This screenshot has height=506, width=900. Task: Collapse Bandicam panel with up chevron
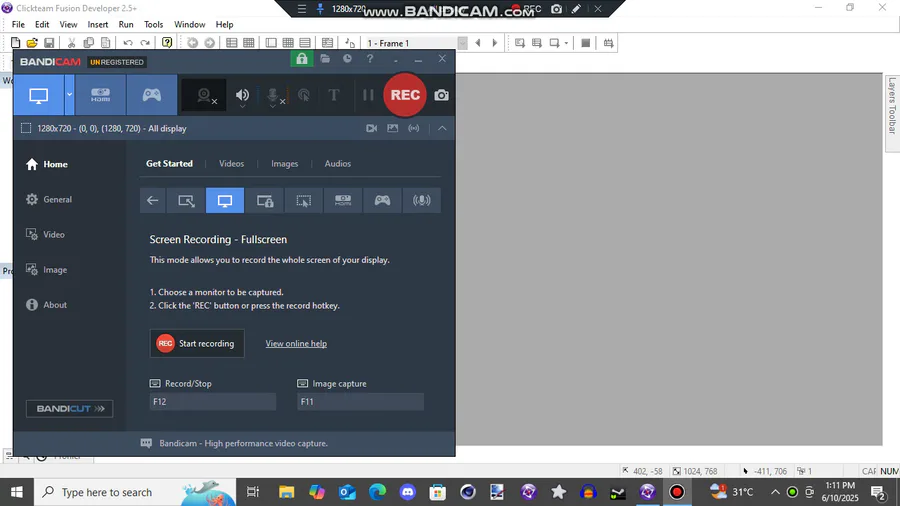coord(442,129)
